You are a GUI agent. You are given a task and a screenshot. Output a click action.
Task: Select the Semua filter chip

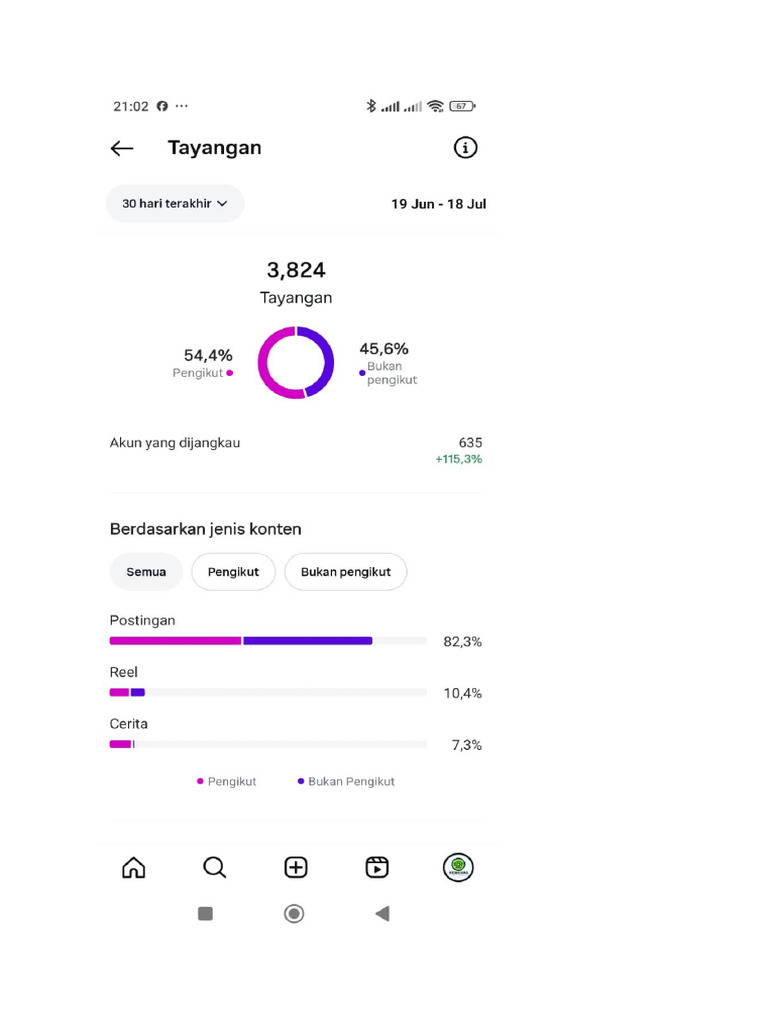pos(146,572)
